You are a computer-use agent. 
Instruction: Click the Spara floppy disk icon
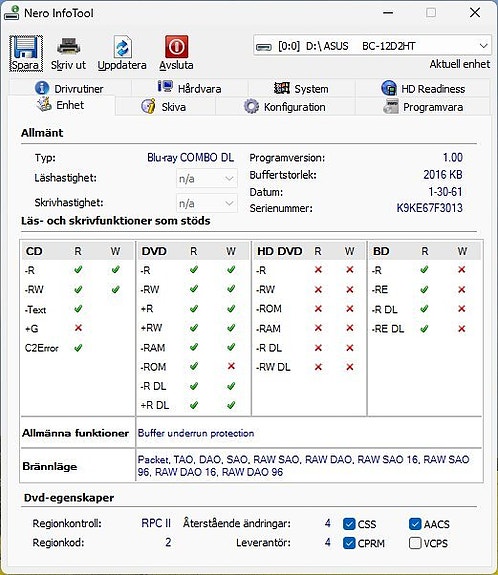pos(26,47)
